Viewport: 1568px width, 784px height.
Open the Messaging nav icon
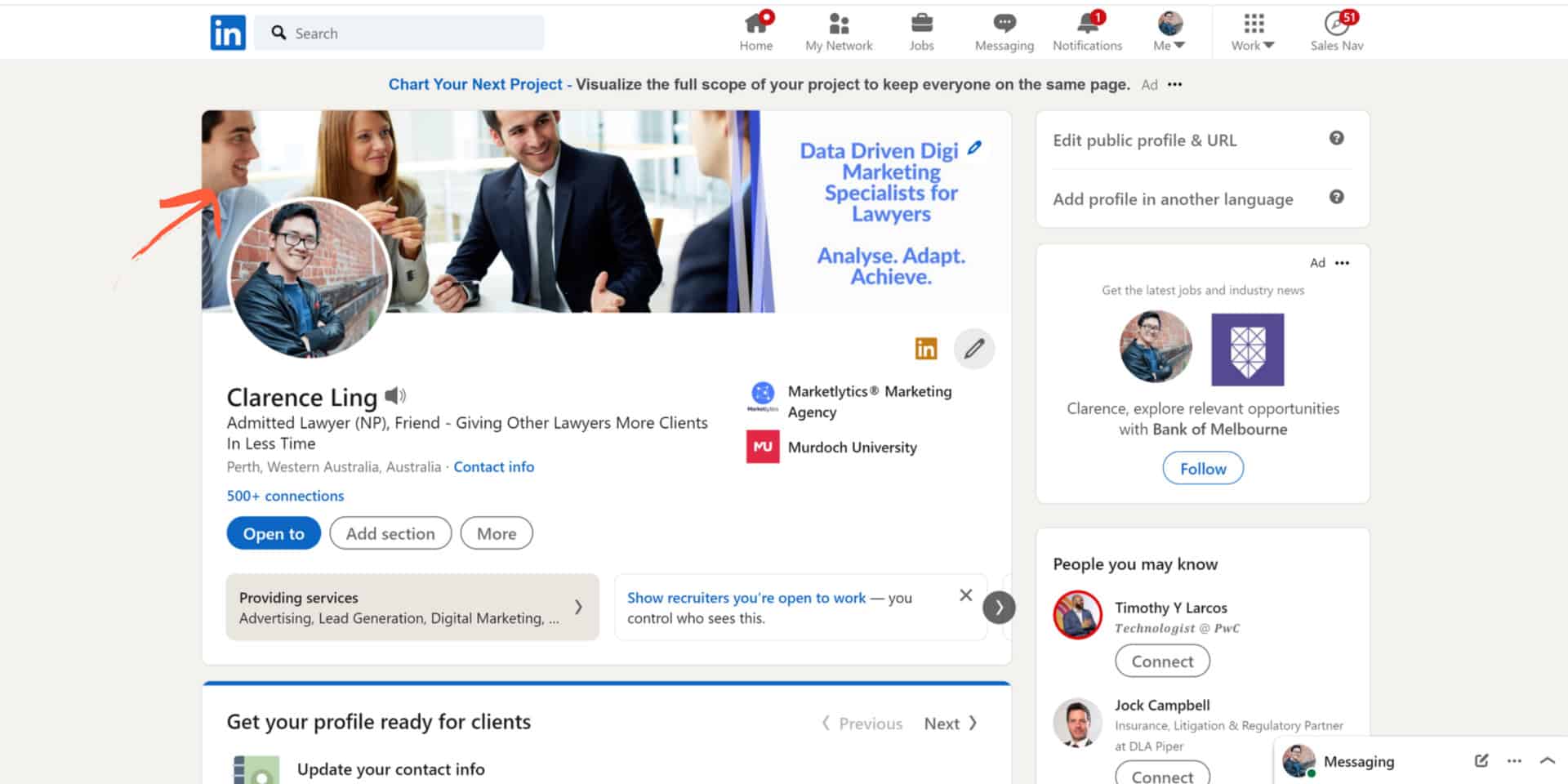pyautogui.click(x=1004, y=23)
